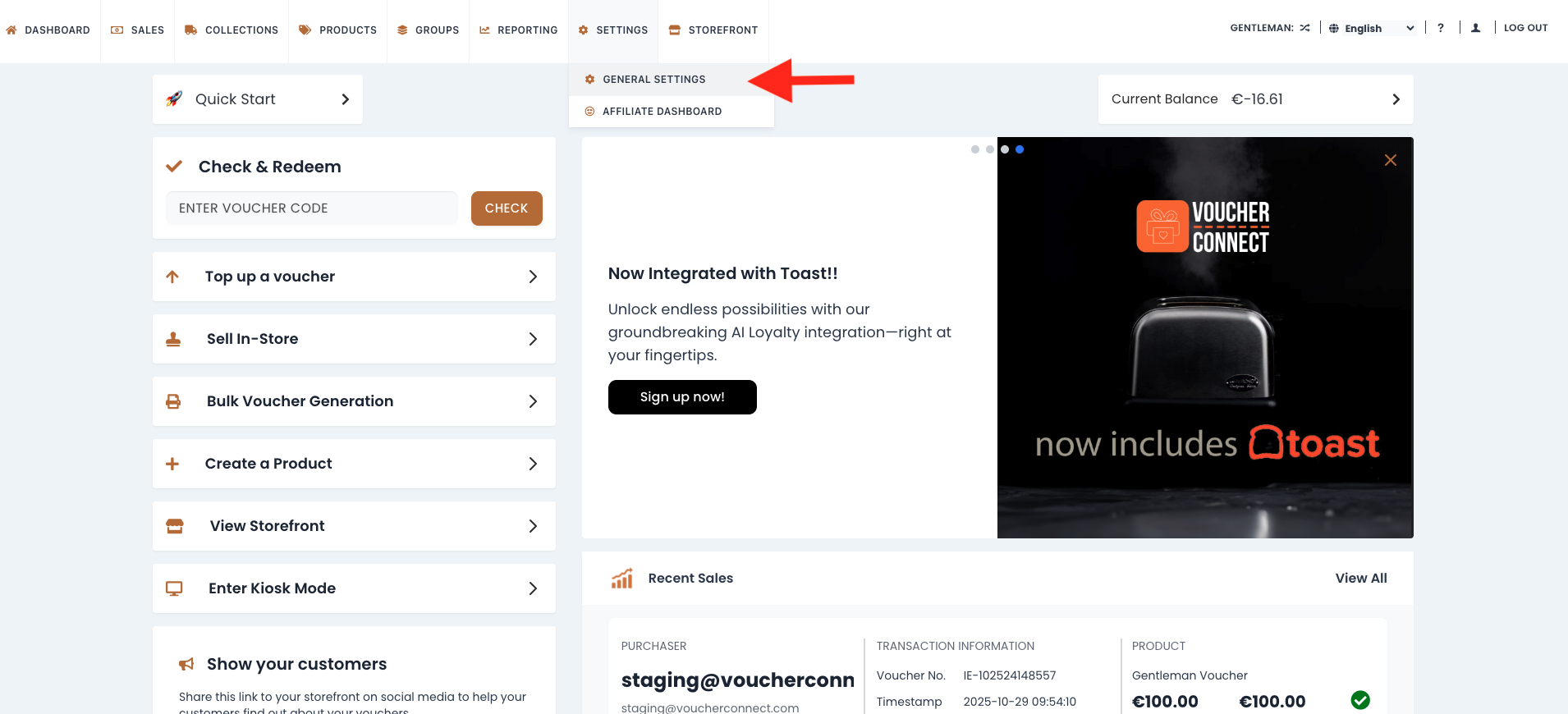Click the Quick Start rocket icon

[174, 99]
